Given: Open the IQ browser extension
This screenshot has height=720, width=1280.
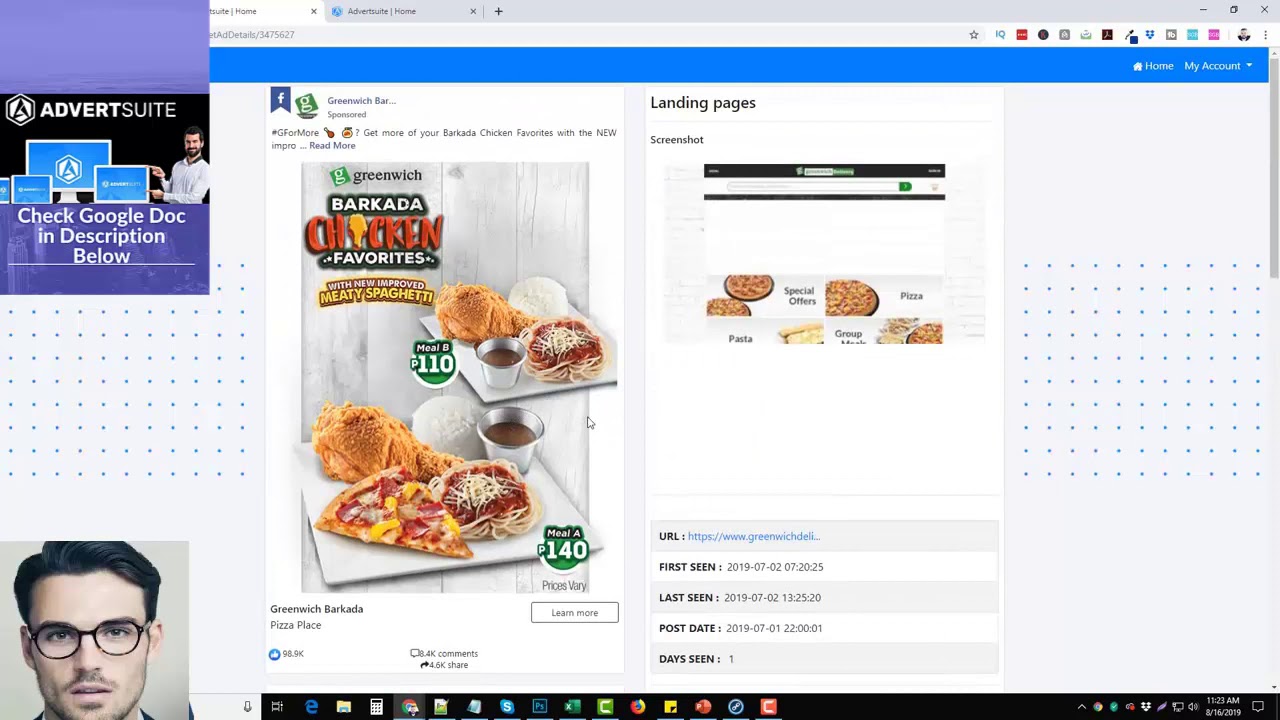Looking at the screenshot, I should point(1000,35).
